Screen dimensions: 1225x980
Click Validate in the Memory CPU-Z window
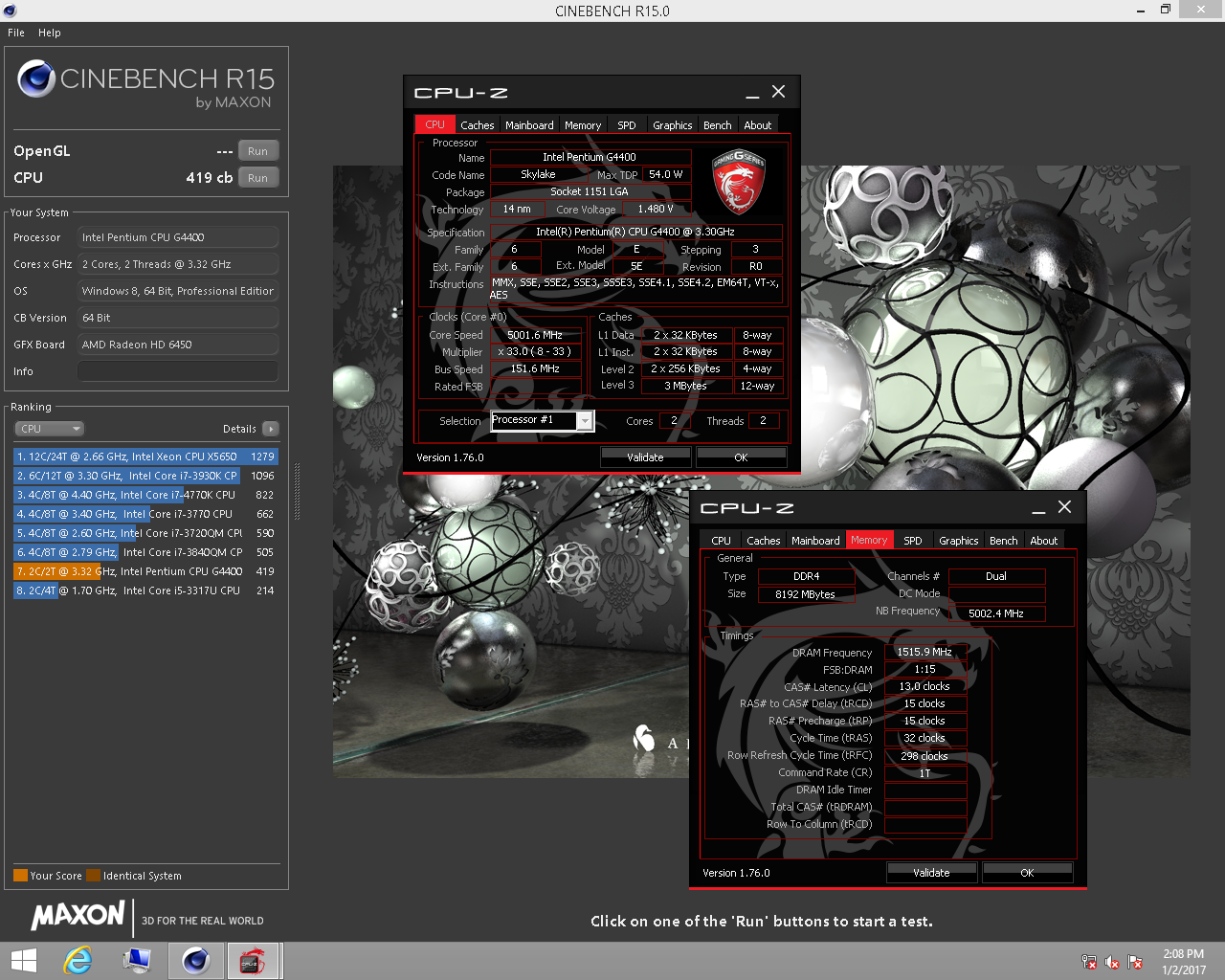(931, 873)
